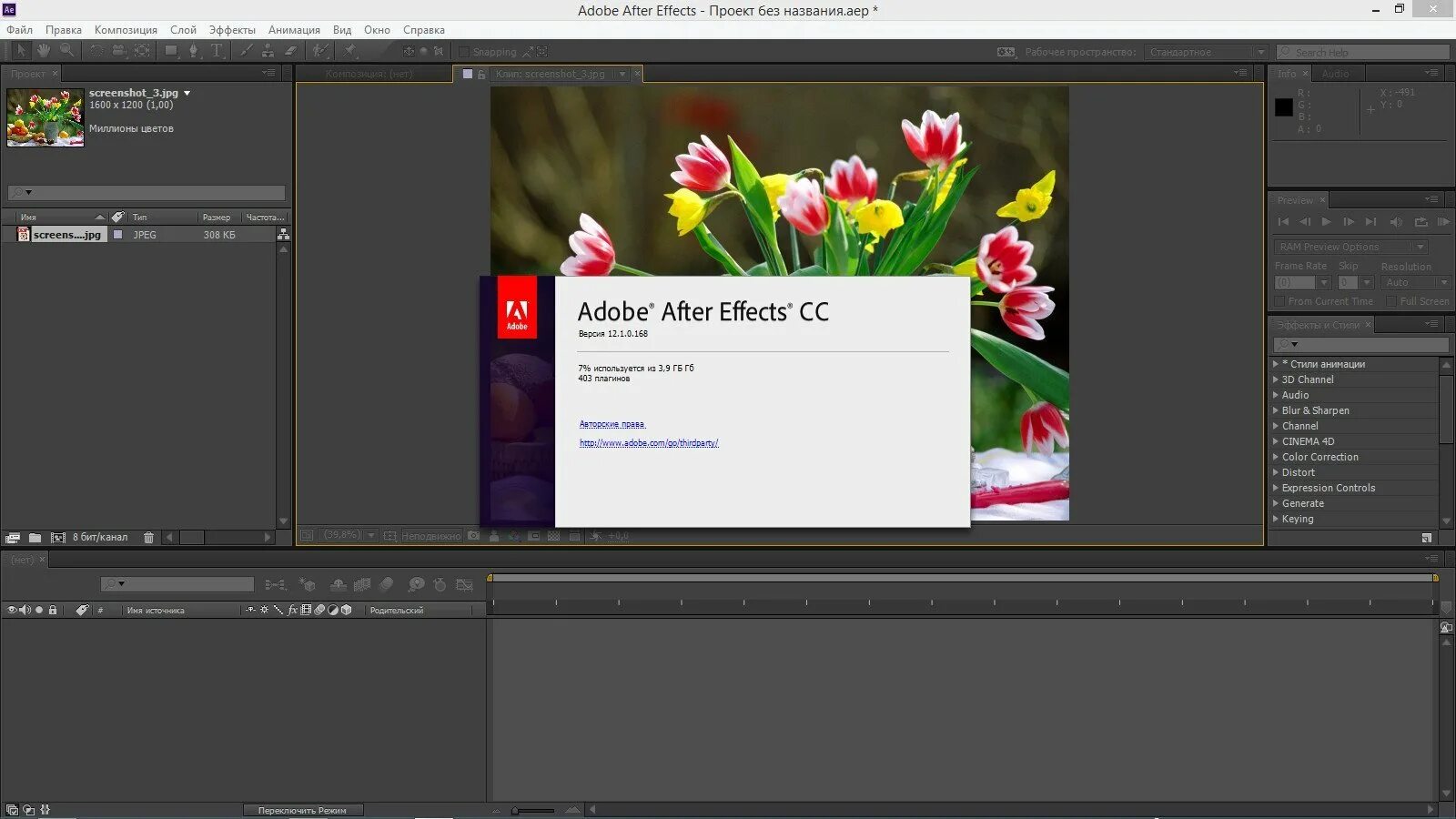Open the Файл menu

pyautogui.click(x=19, y=29)
